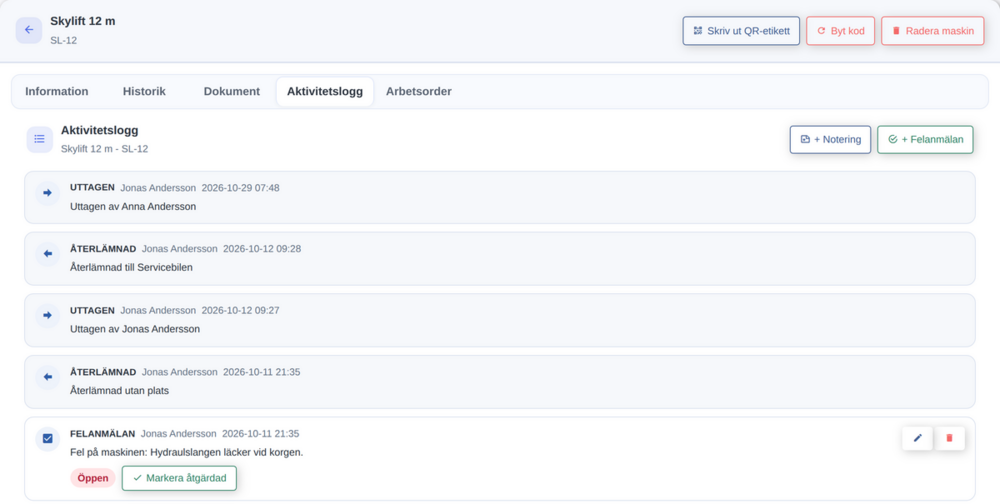Click the Markera åtgärdad button
Image resolution: width=1000 pixels, height=504 pixels.
coord(179,478)
